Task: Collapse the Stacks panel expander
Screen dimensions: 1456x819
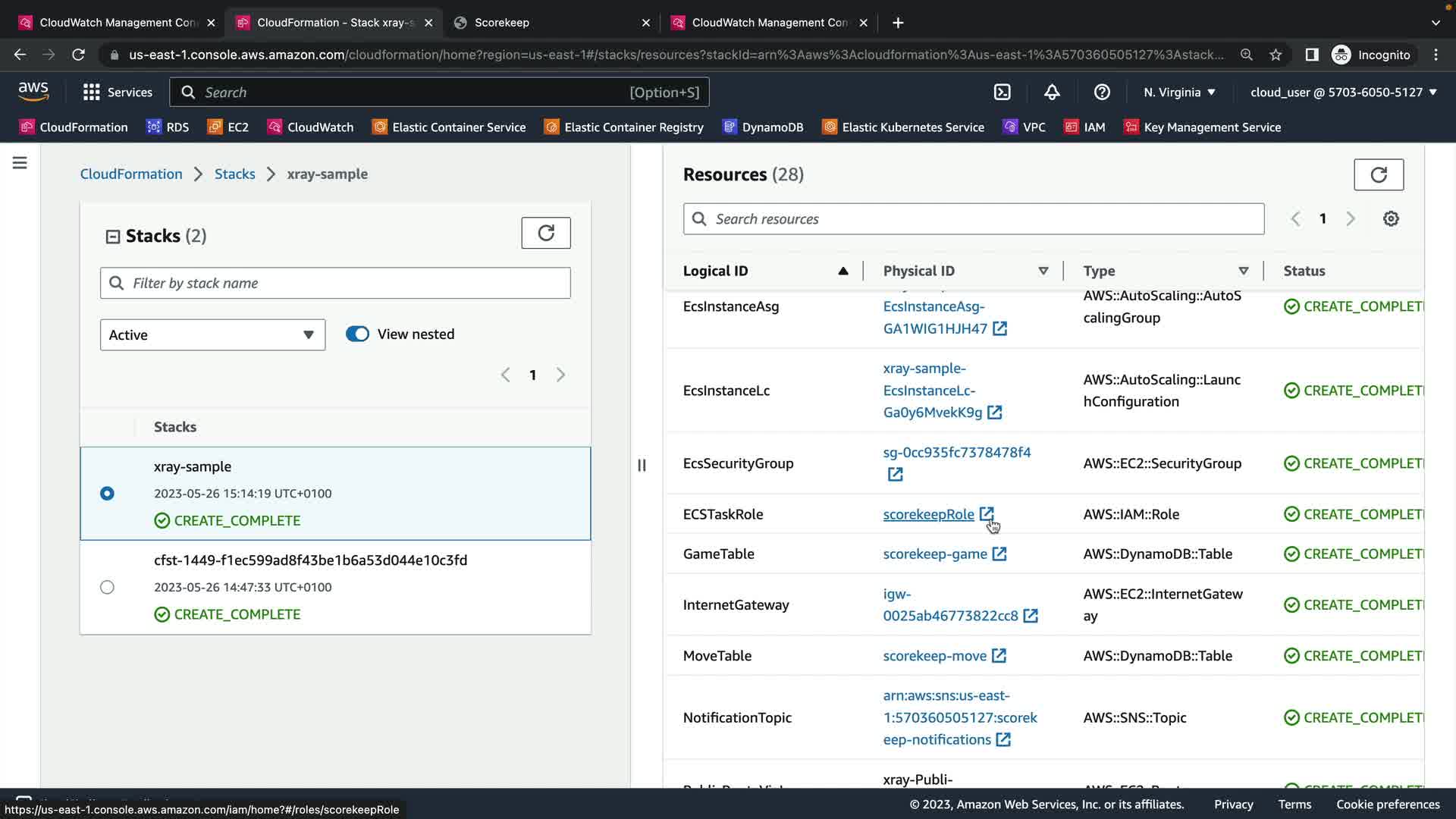Action: tap(112, 237)
